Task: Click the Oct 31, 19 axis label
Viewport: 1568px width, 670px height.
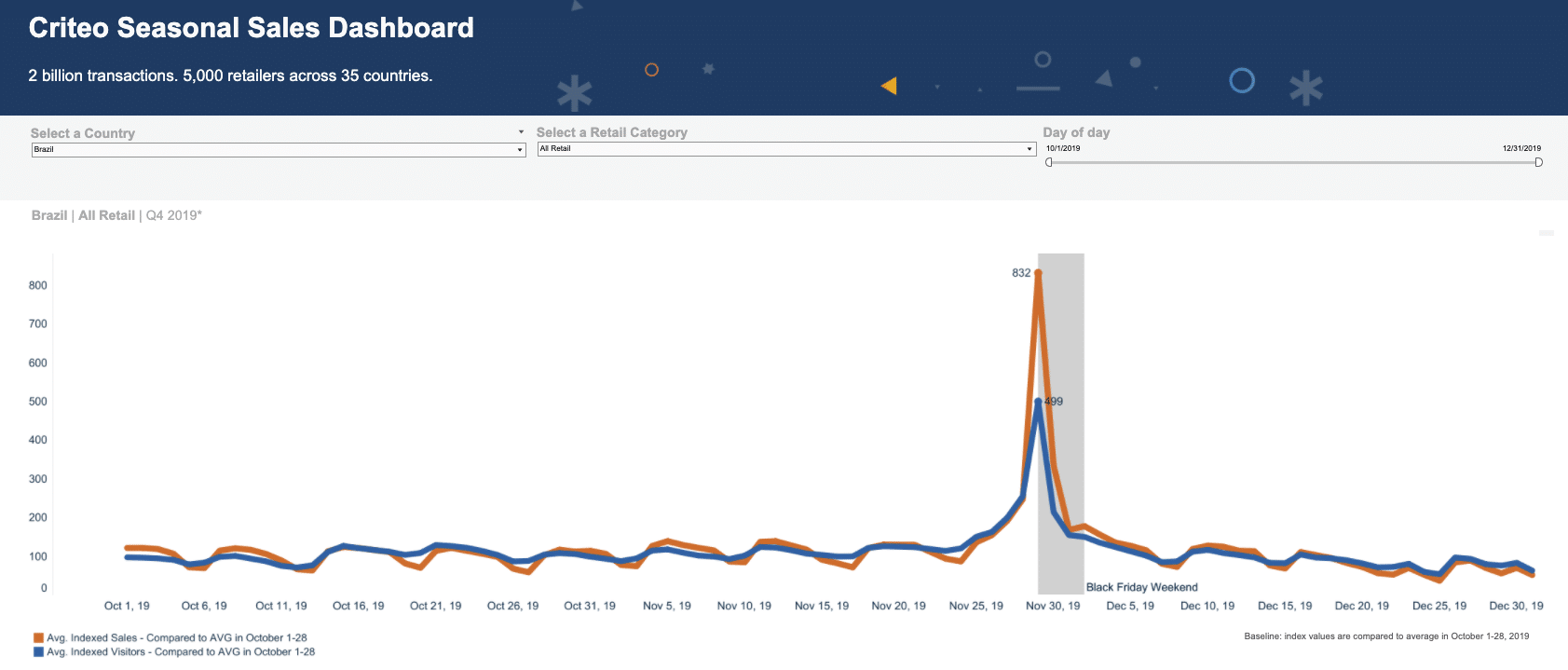Action: point(590,606)
